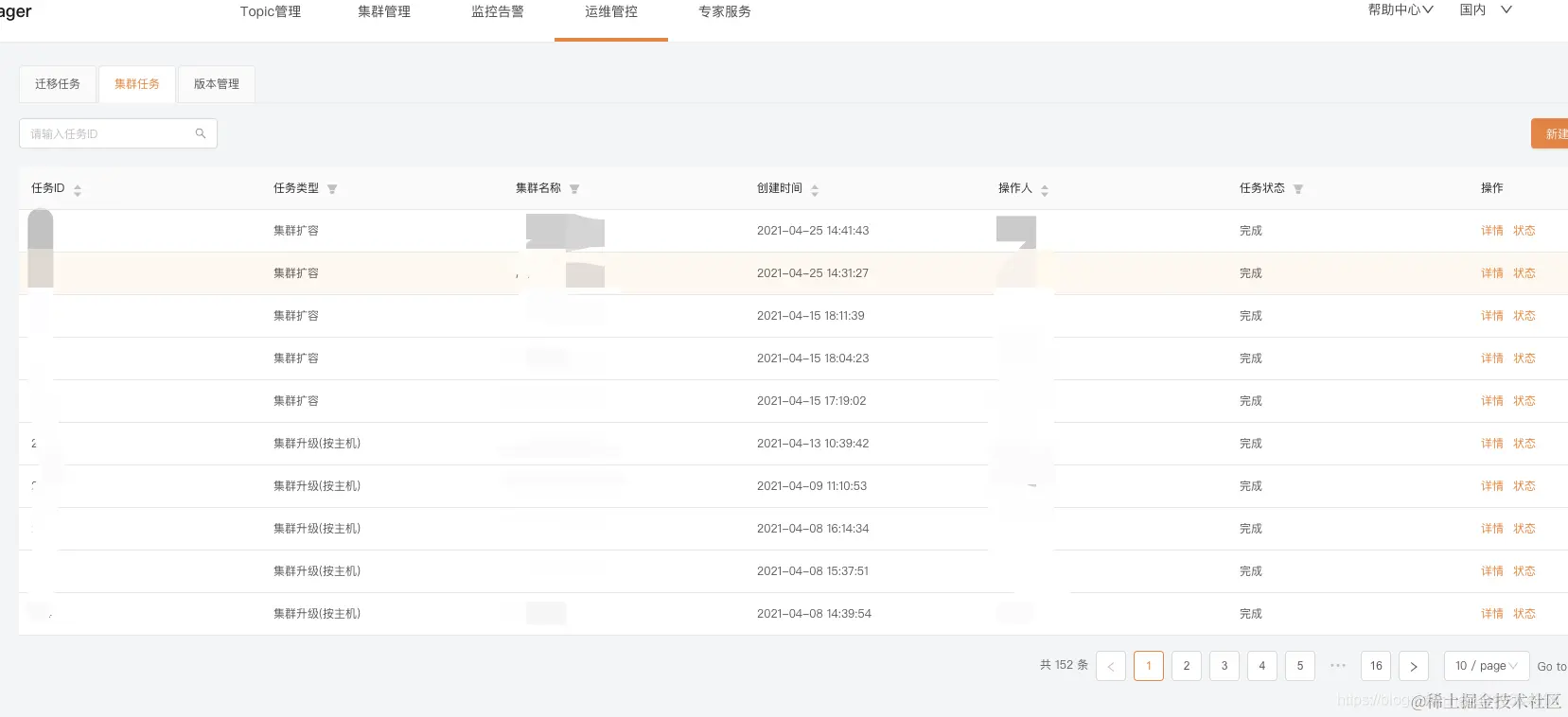Open 状态 for task created 15:37:51
The width and height of the screenshot is (1568, 717).
[1524, 571]
